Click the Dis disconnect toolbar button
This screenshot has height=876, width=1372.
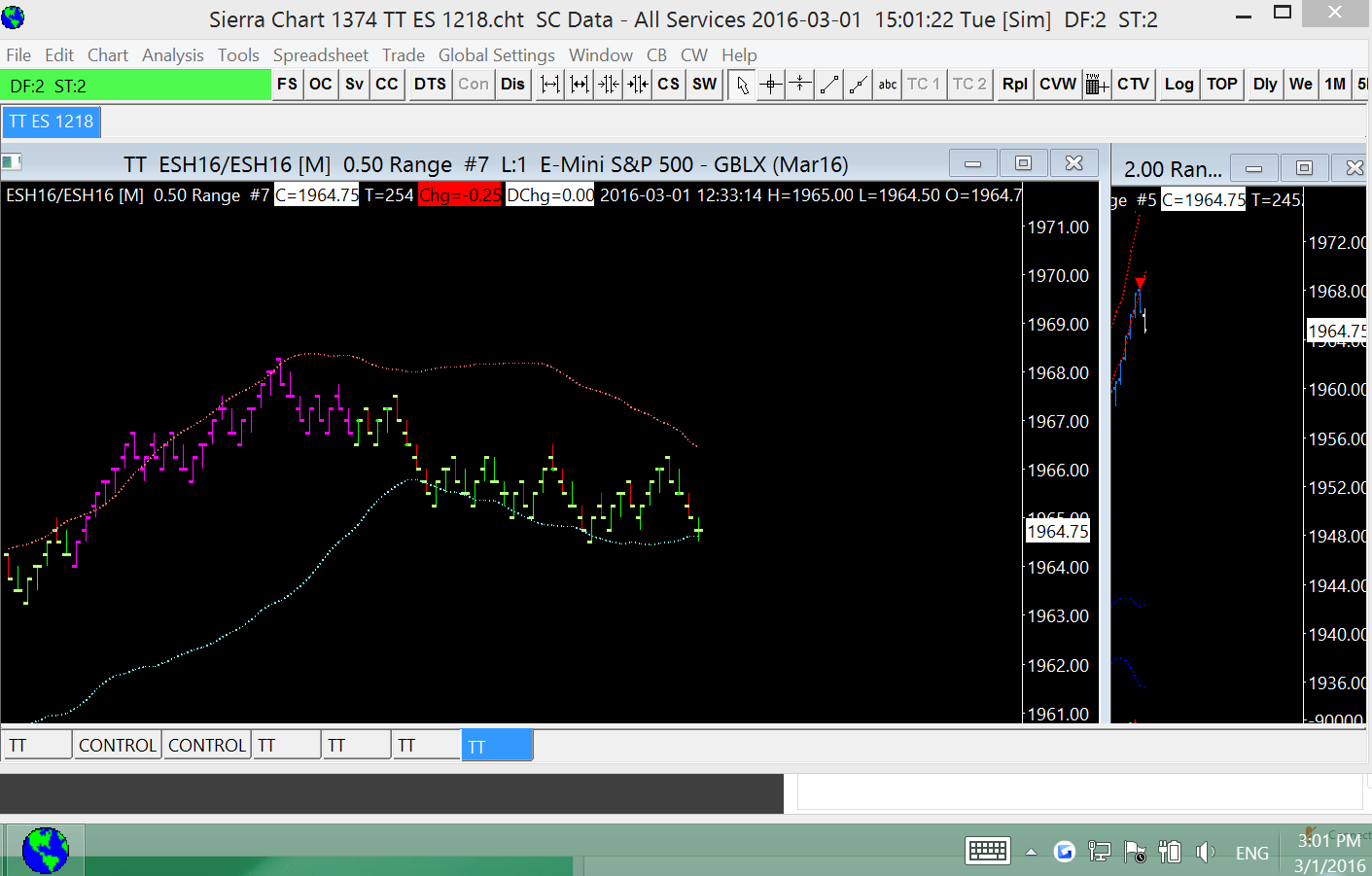click(513, 85)
